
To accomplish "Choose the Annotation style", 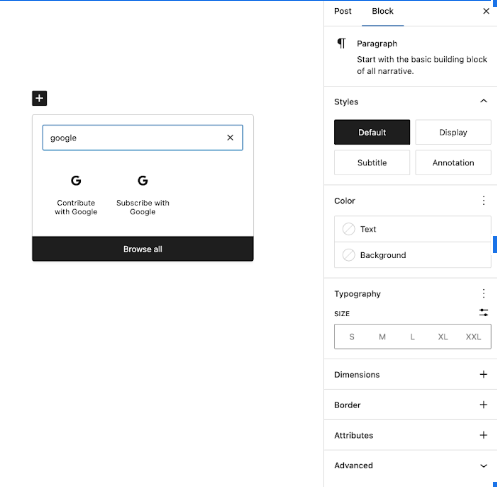I will pos(453,163).
